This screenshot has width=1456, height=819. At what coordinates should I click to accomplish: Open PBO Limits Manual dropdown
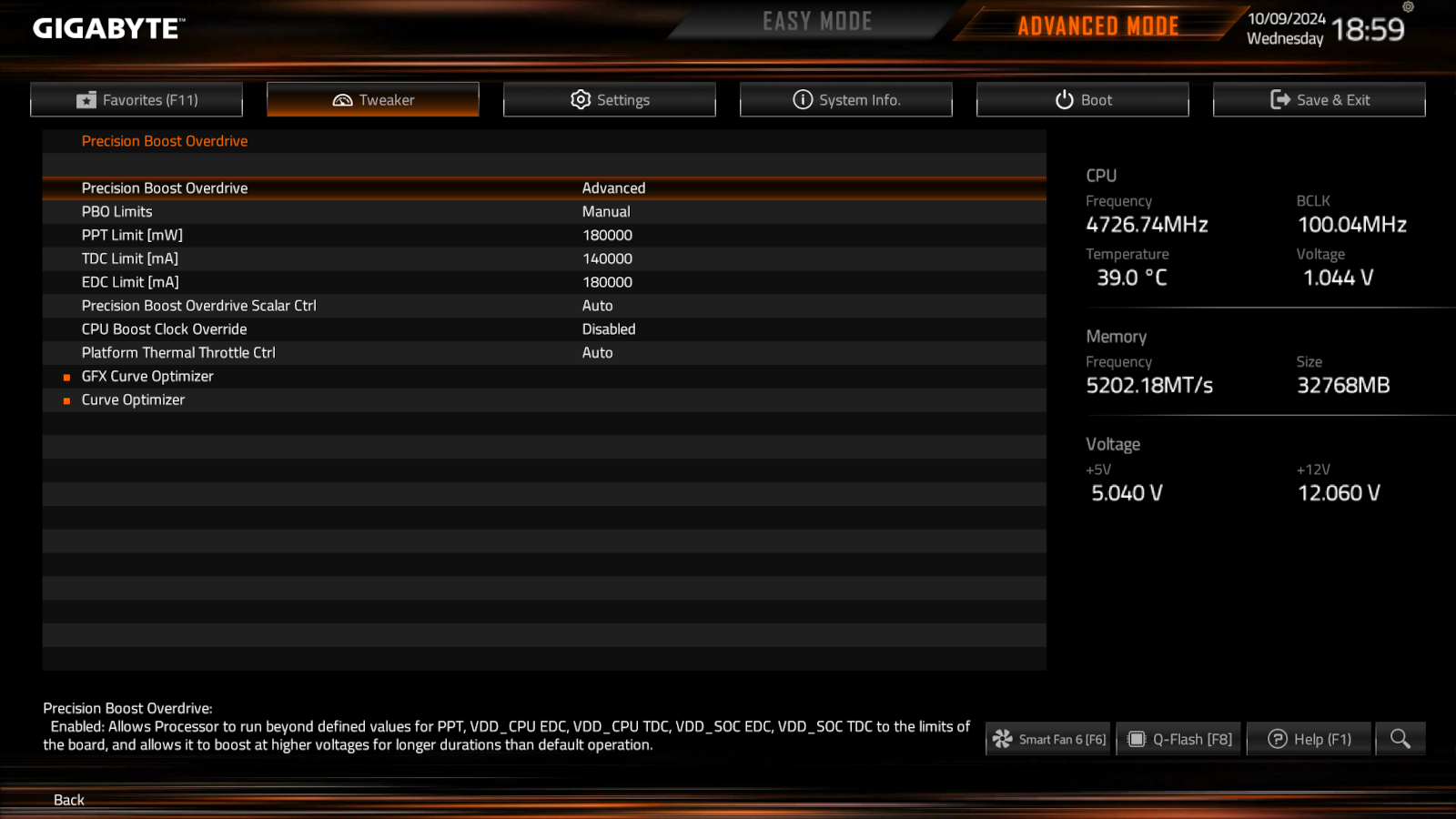pyautogui.click(x=606, y=212)
